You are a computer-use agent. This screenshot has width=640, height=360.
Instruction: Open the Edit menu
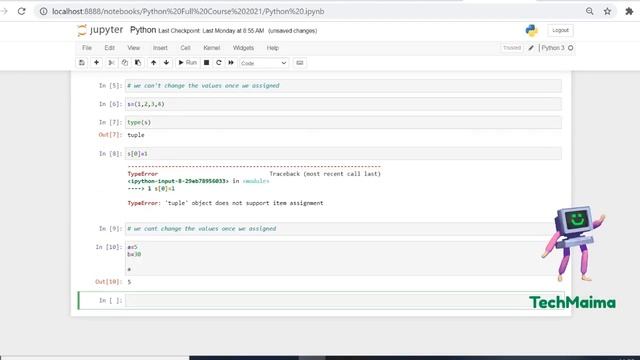point(109,48)
